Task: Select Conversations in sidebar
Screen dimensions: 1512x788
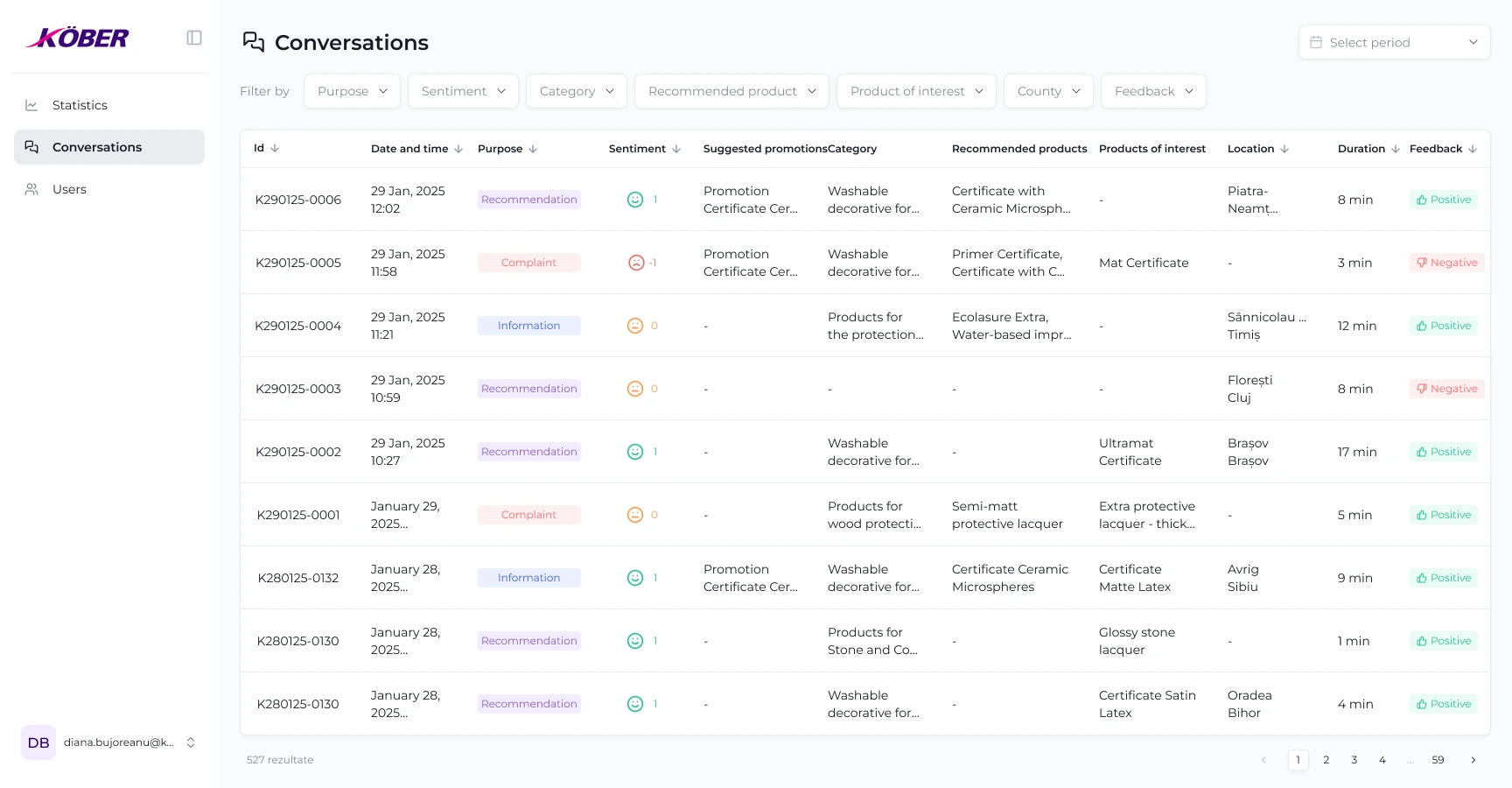Action: tap(109, 147)
